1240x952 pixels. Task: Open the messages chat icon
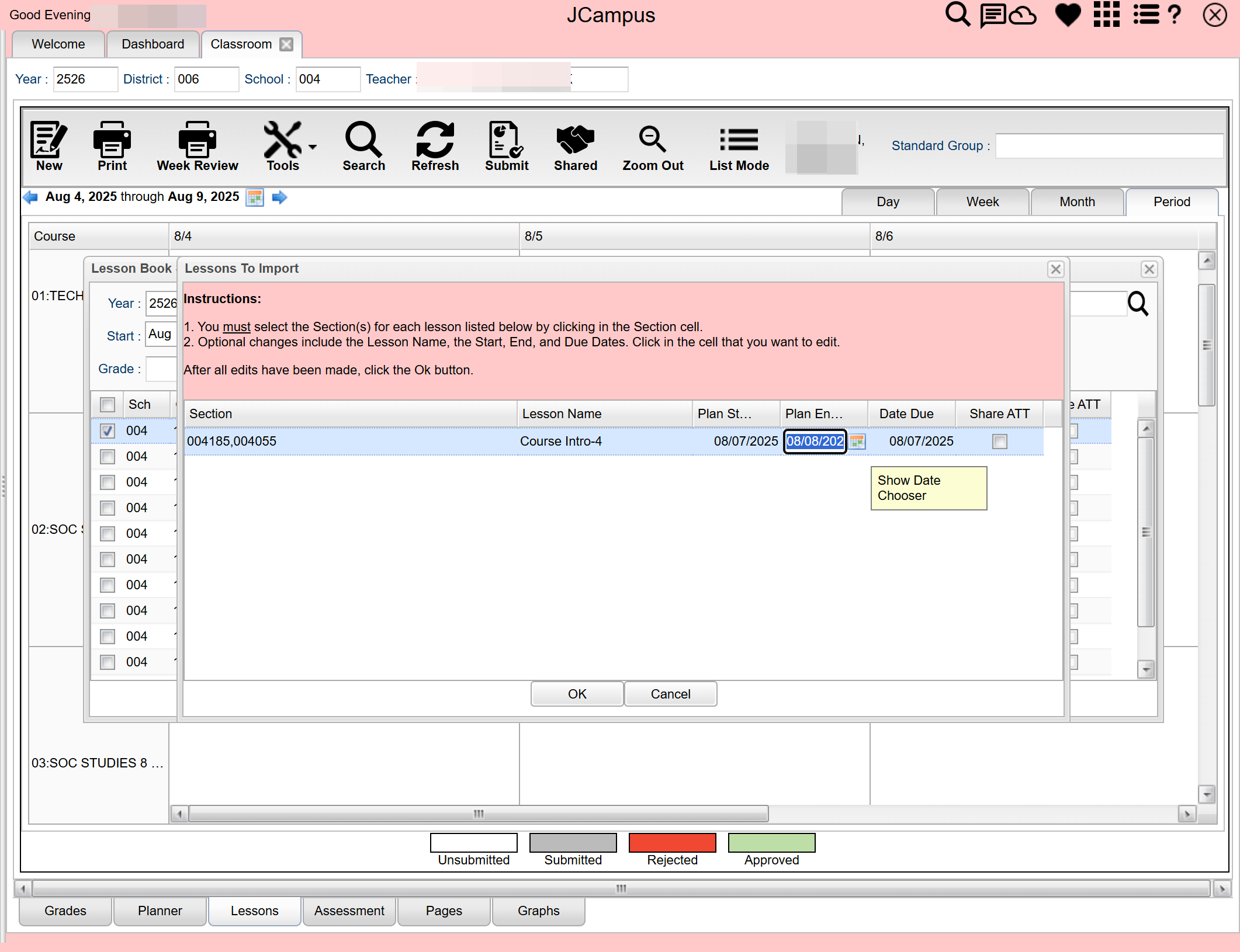coord(993,15)
